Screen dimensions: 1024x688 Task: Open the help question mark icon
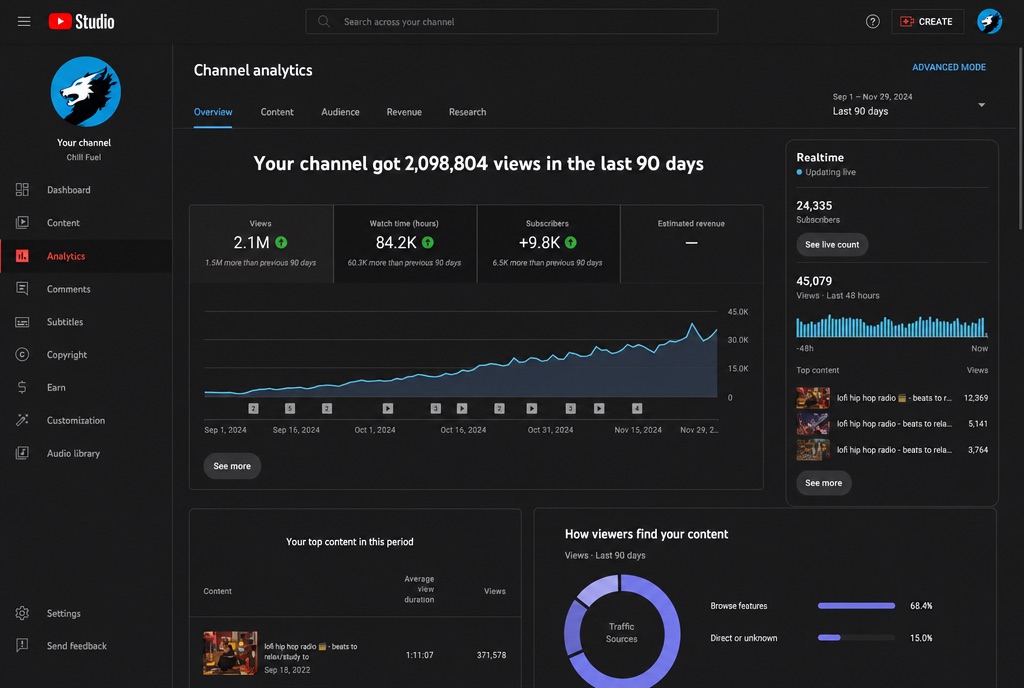[x=872, y=22]
